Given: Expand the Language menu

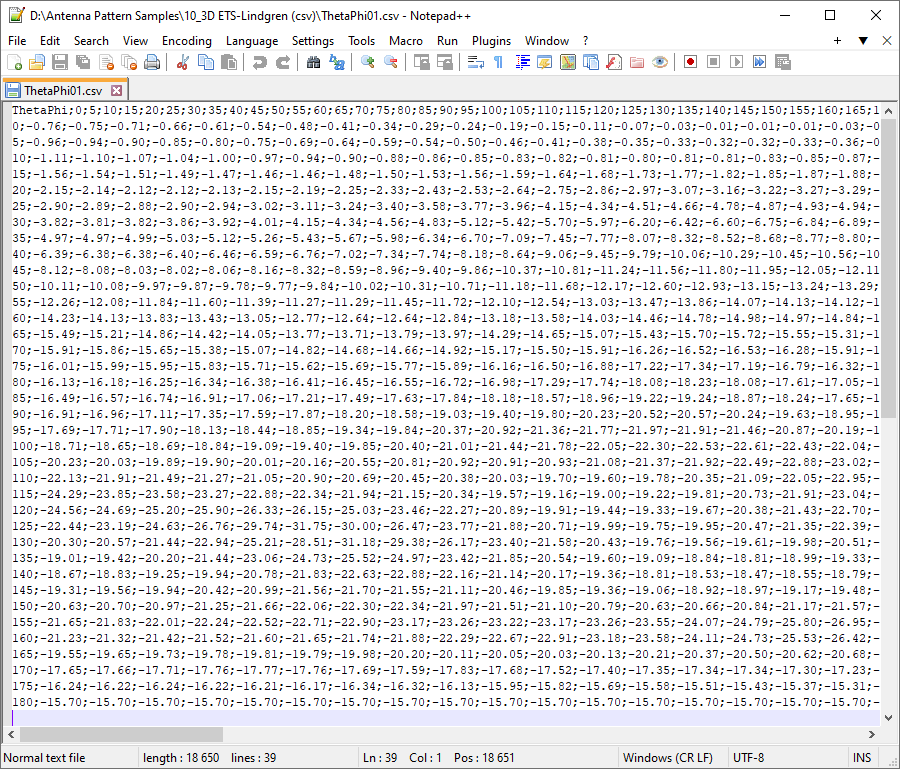Looking at the screenshot, I should pyautogui.click(x=252, y=41).
